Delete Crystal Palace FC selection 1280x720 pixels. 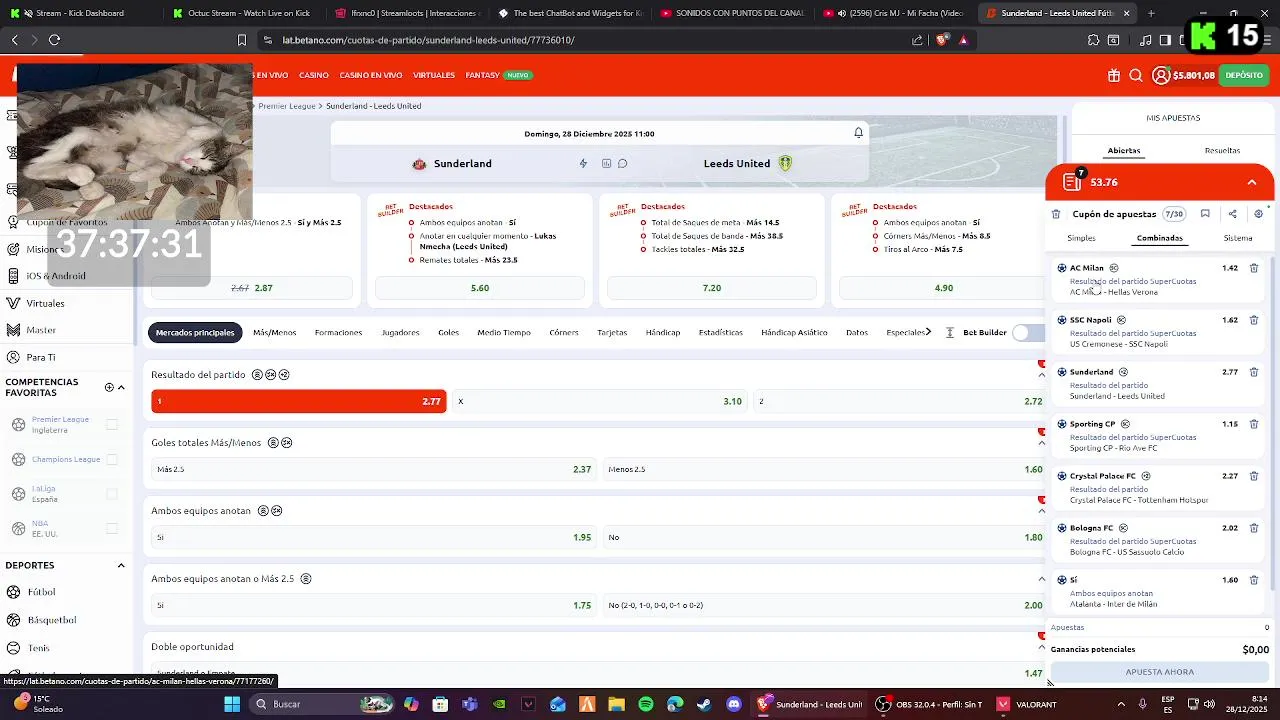[x=1254, y=476]
